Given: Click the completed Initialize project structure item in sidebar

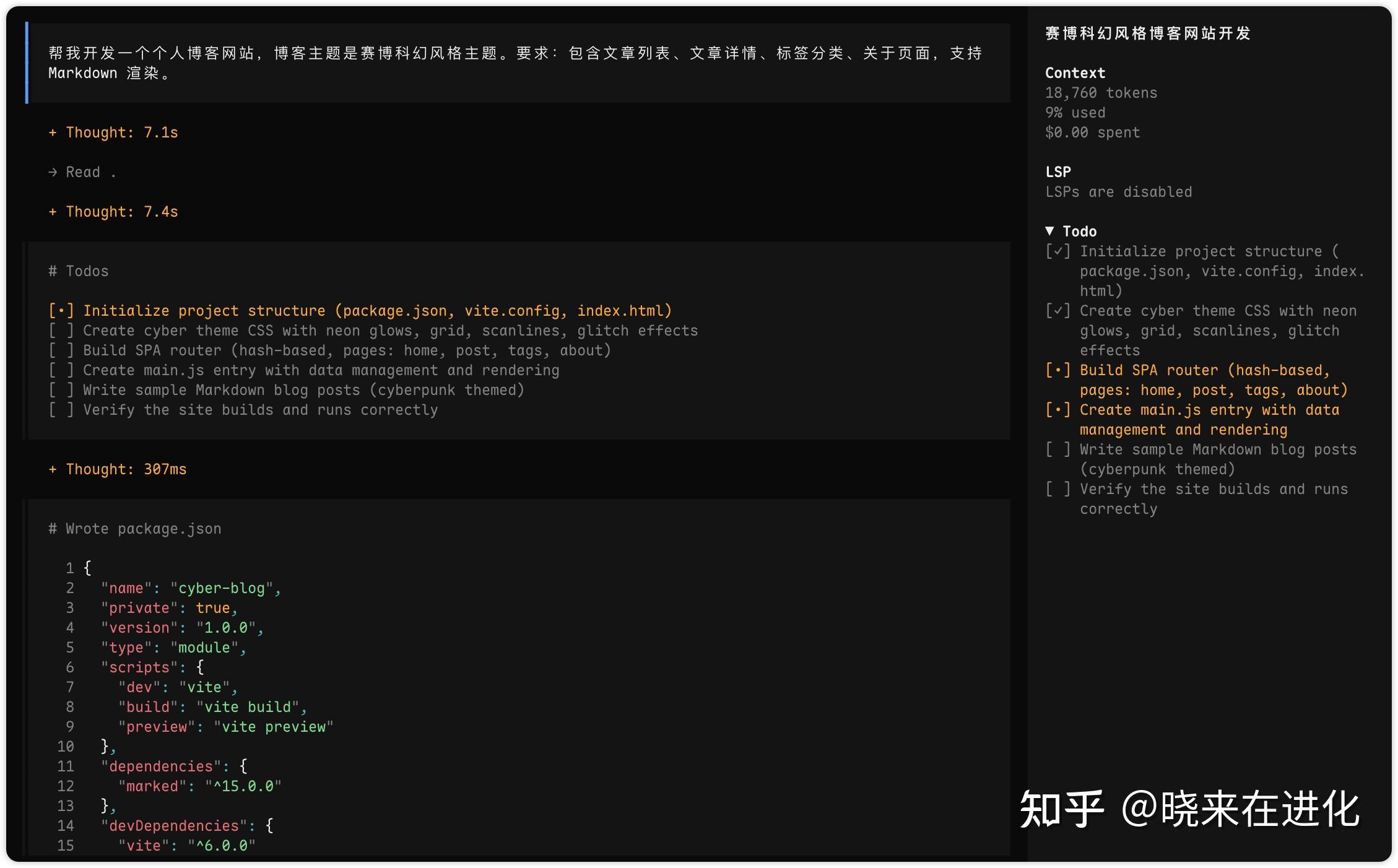Looking at the screenshot, I should [x=1205, y=271].
